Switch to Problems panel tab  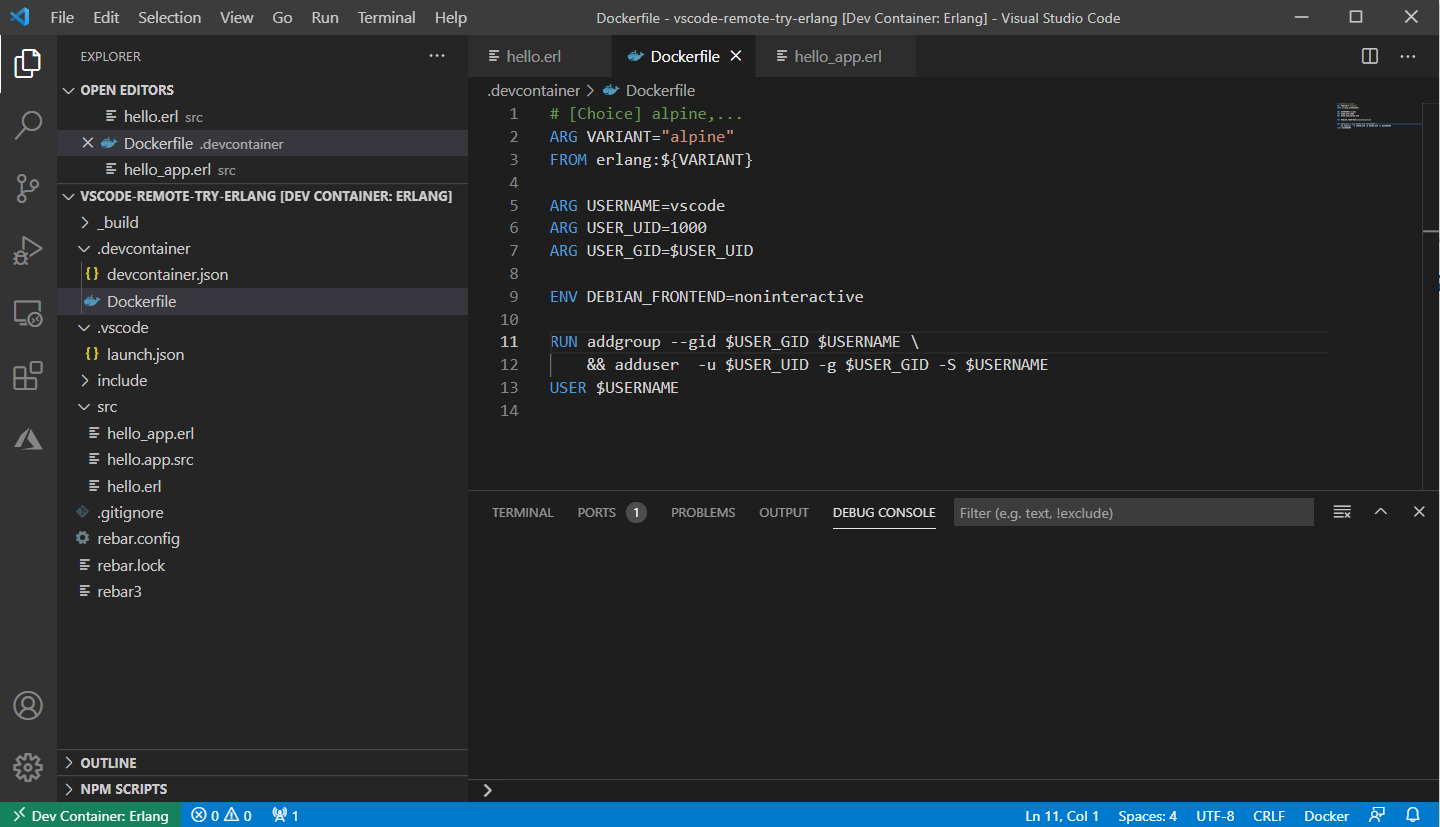703,512
